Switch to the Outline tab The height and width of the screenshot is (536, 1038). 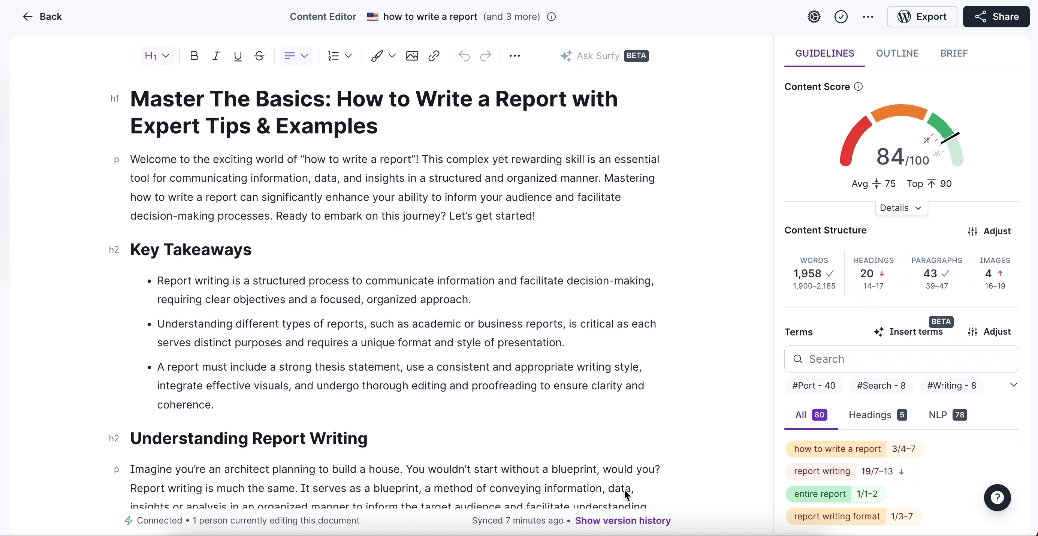pos(897,53)
